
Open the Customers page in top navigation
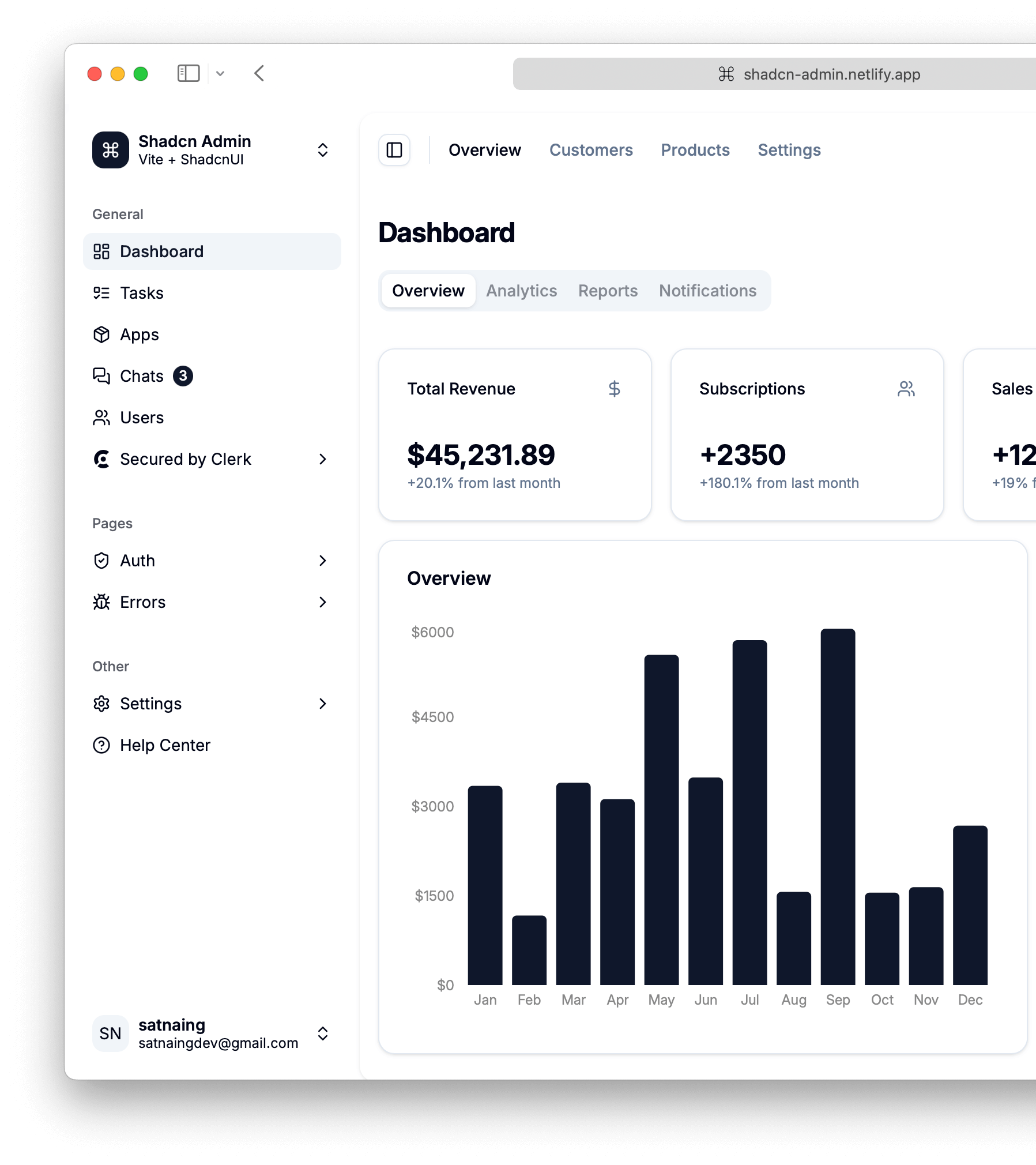point(591,150)
